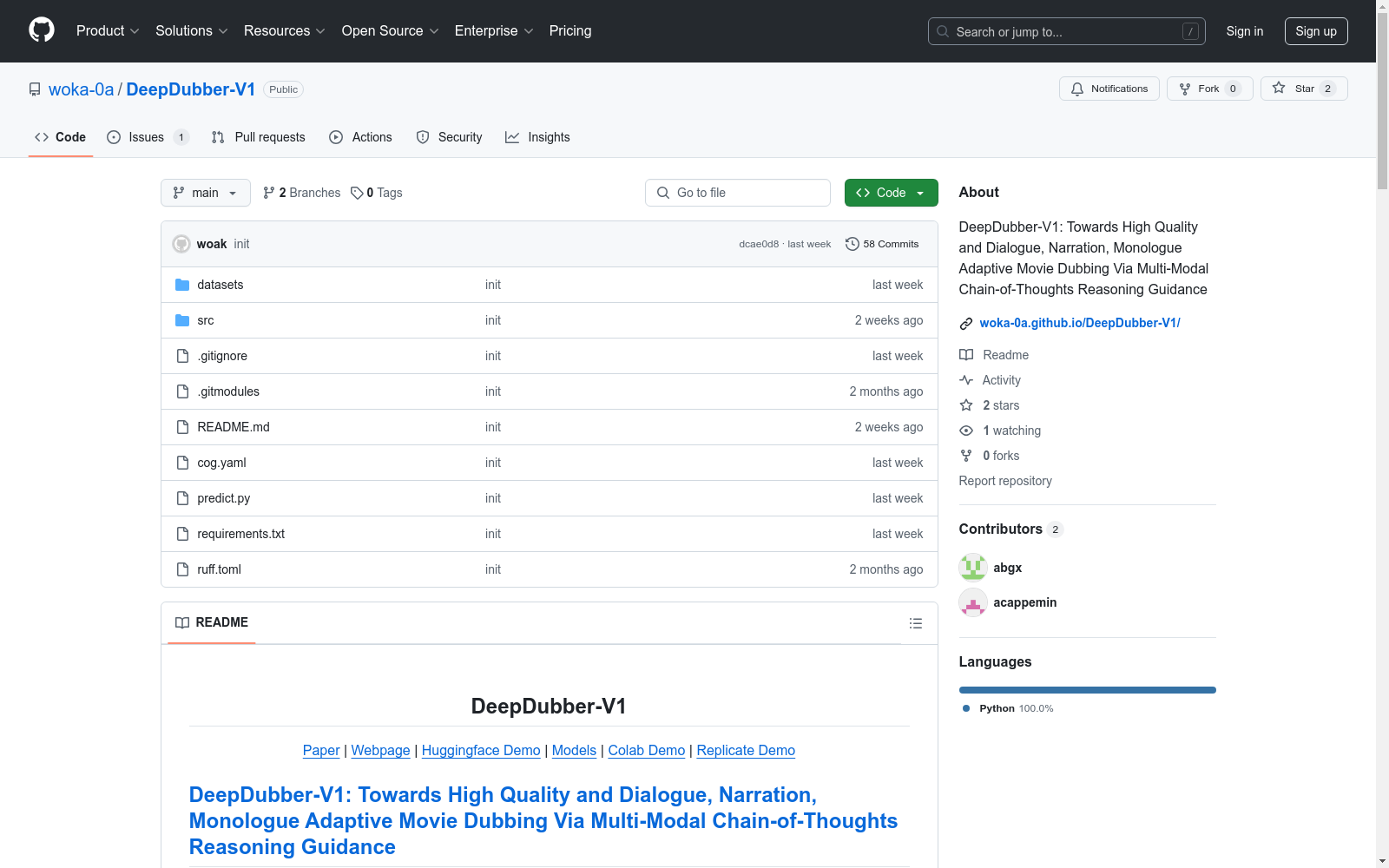View the 0 Tags link
The width and height of the screenshot is (1389, 868).
pyautogui.click(x=377, y=193)
